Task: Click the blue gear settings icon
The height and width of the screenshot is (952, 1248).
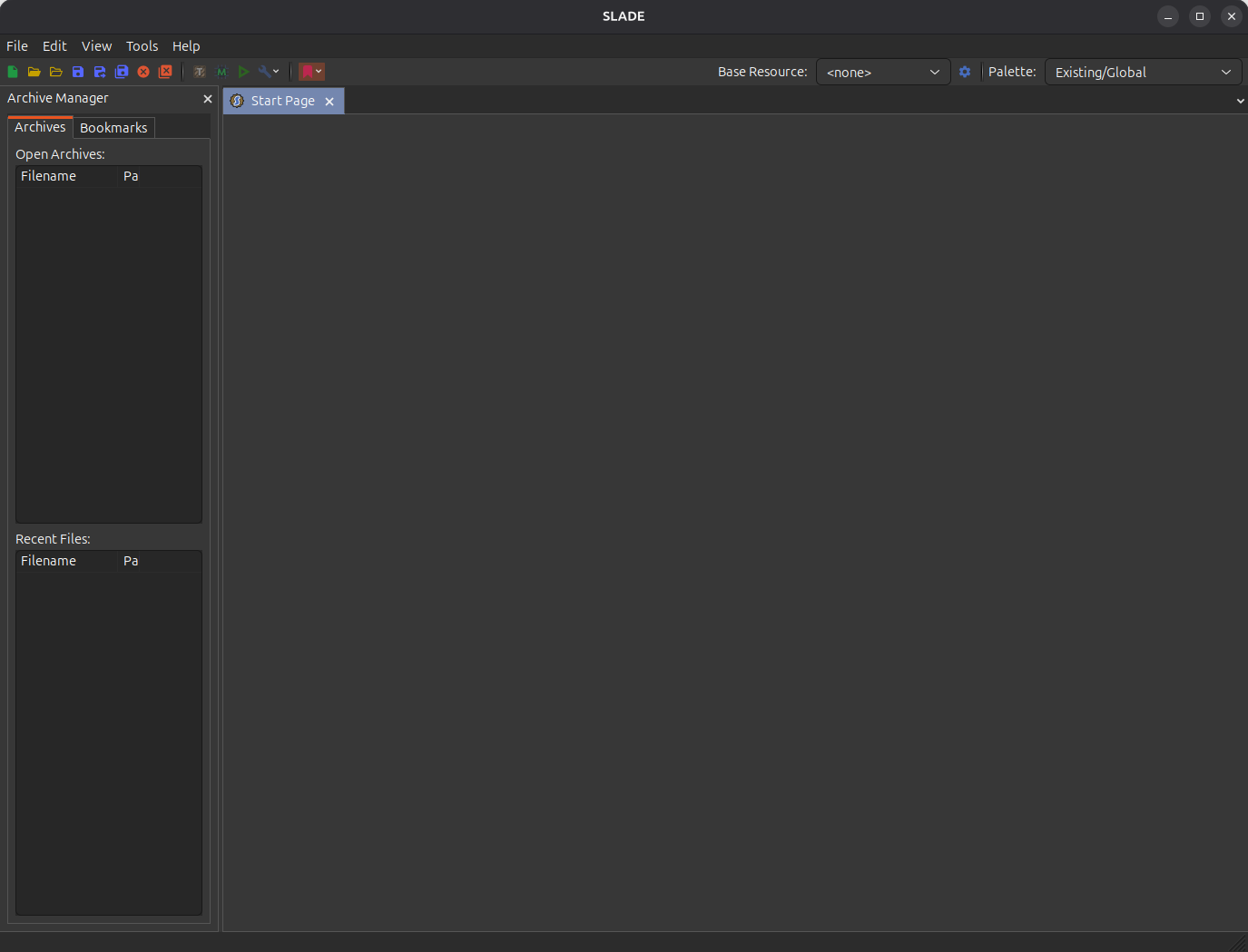Action: [965, 72]
